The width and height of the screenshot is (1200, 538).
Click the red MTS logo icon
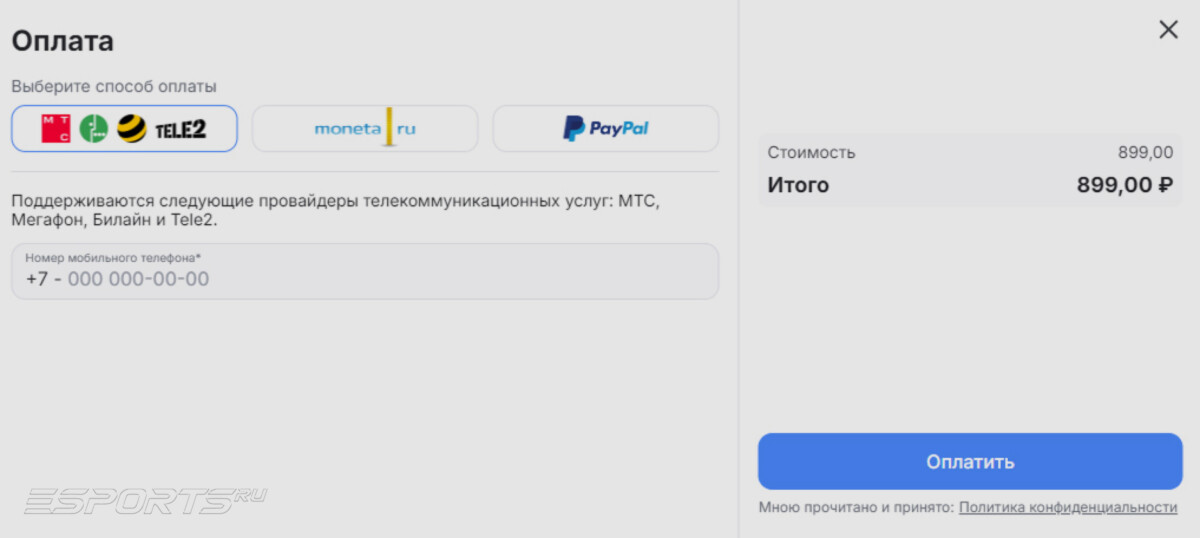(x=56, y=128)
